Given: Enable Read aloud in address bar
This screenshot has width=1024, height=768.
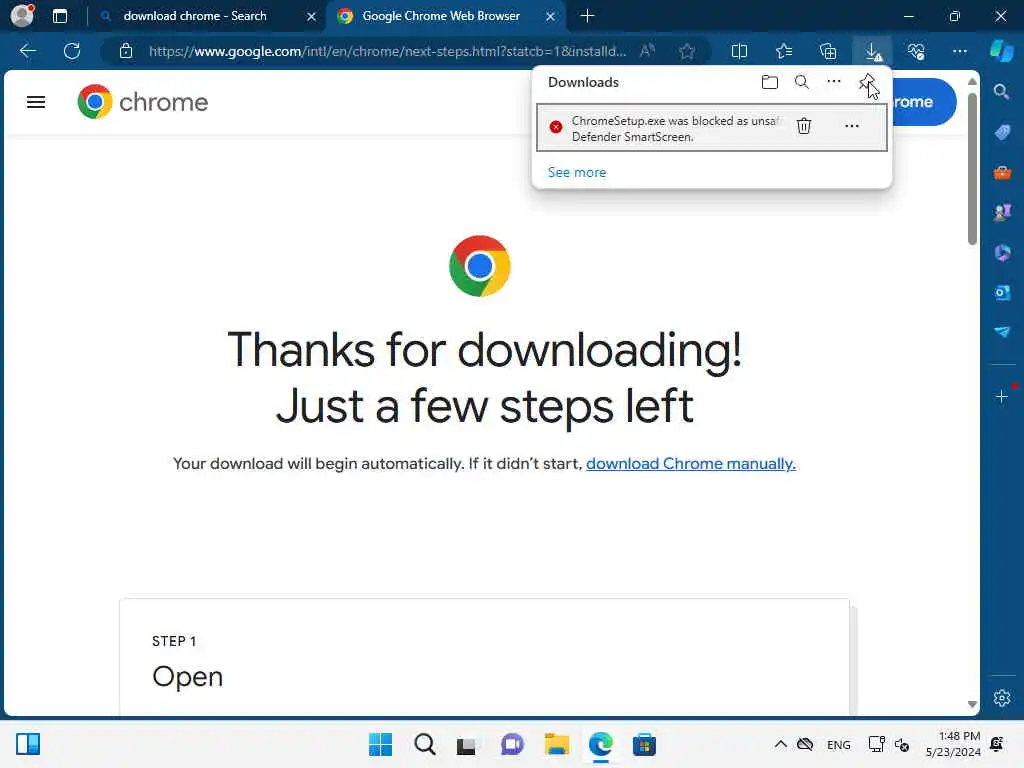Looking at the screenshot, I should click(647, 51).
